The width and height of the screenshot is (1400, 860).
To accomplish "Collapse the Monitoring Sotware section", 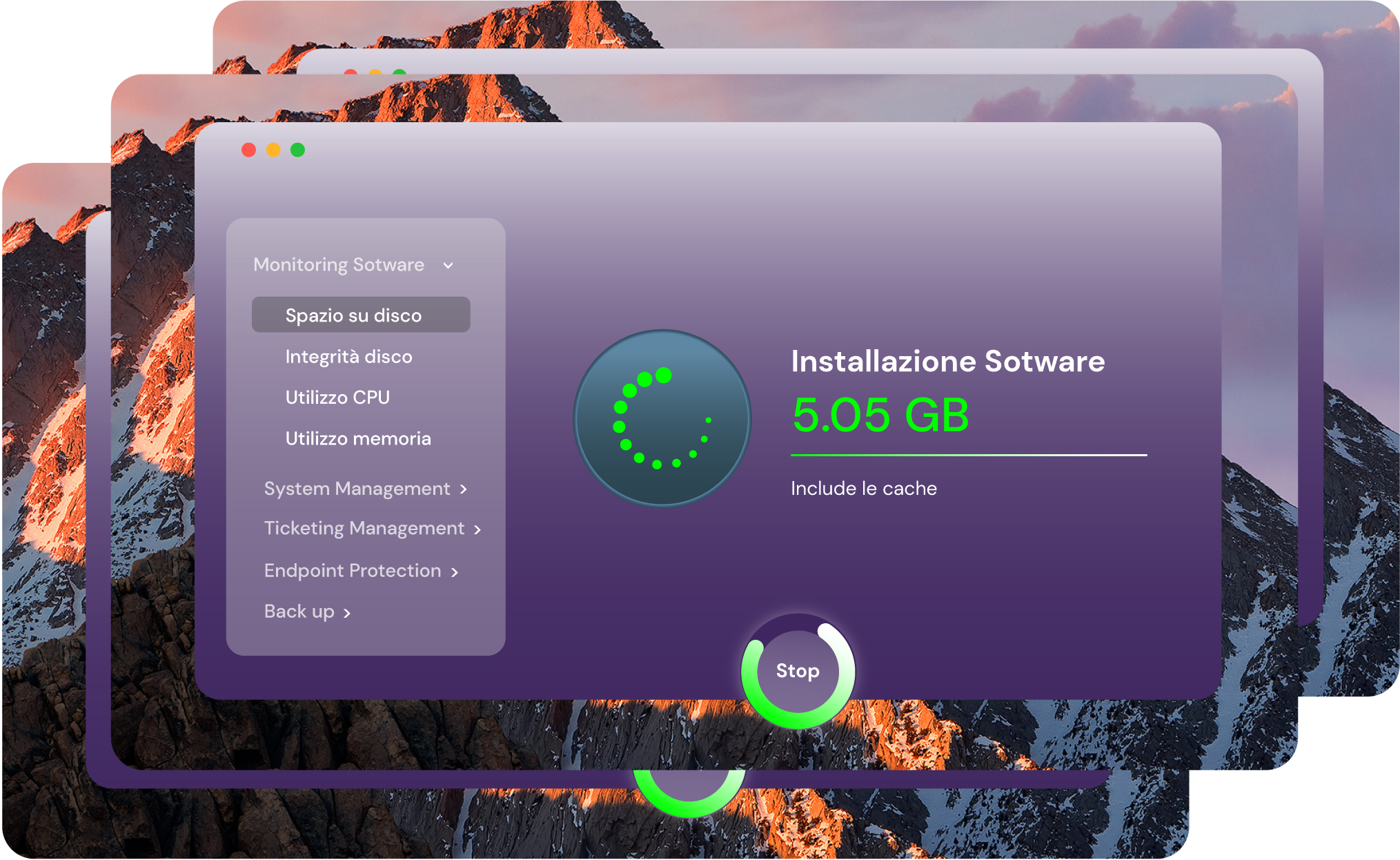I will [x=448, y=266].
